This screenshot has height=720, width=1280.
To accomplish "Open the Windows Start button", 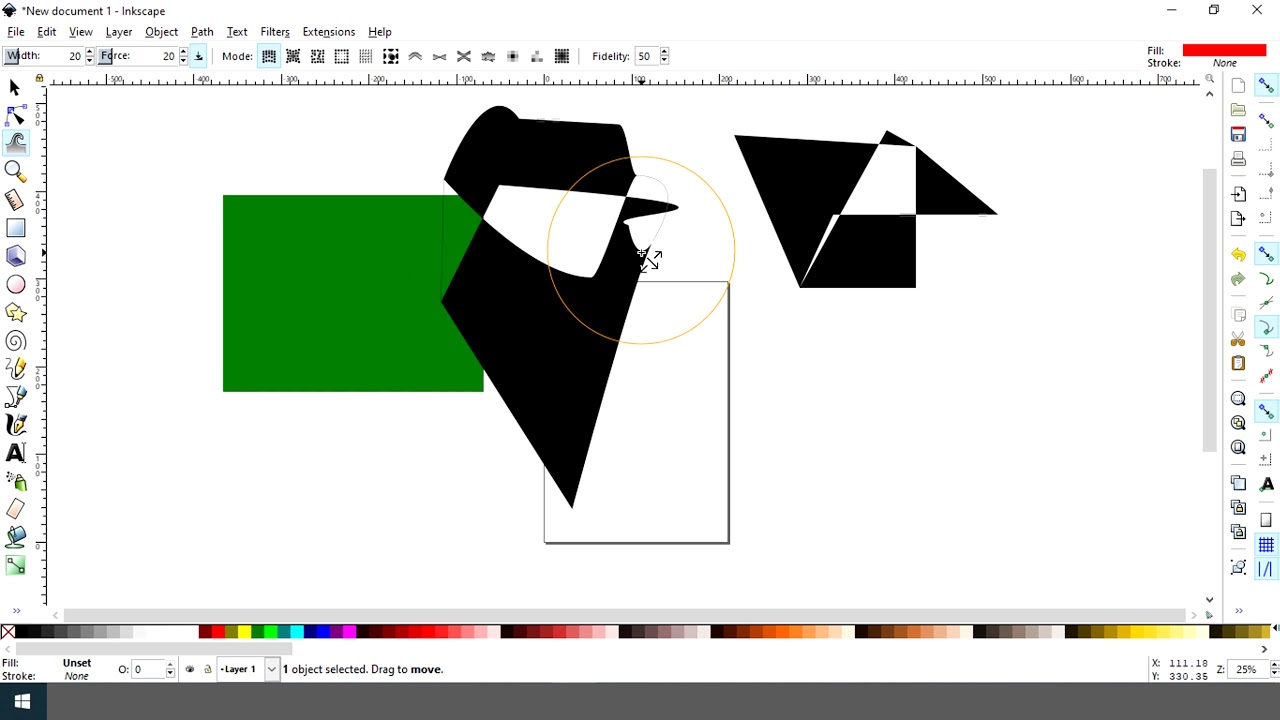I will (x=22, y=703).
